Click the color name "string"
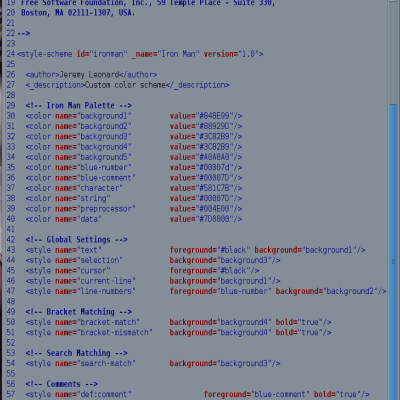 coord(83,199)
